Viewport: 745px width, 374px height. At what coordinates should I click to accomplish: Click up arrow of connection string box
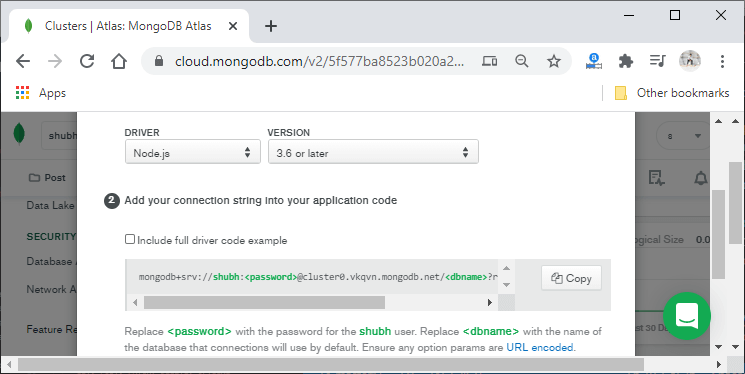(x=506, y=268)
